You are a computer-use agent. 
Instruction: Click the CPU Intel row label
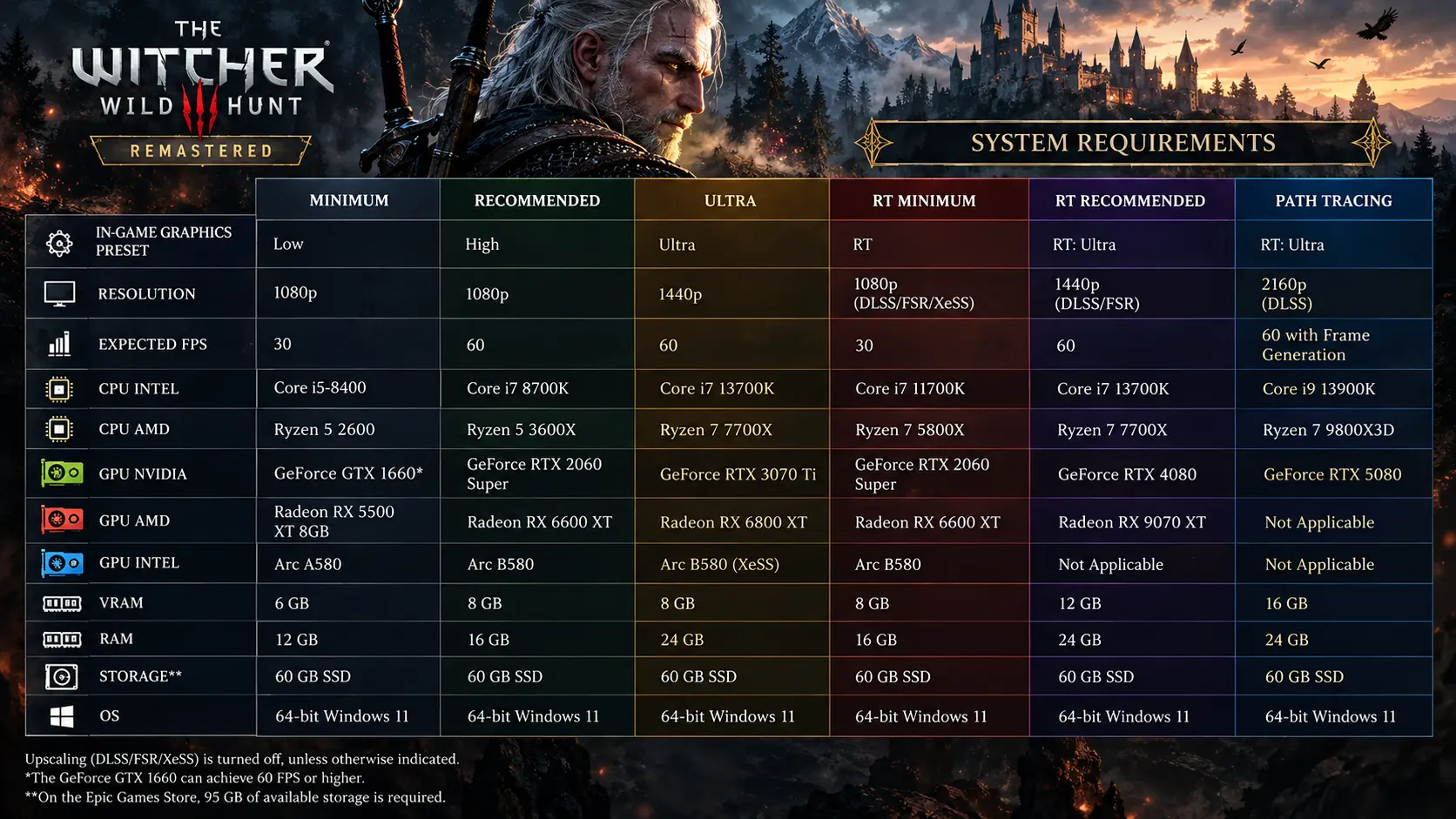(138, 389)
